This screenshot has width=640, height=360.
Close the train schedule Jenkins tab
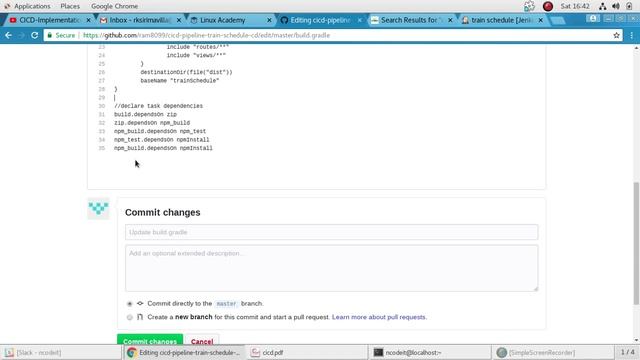pos(540,20)
